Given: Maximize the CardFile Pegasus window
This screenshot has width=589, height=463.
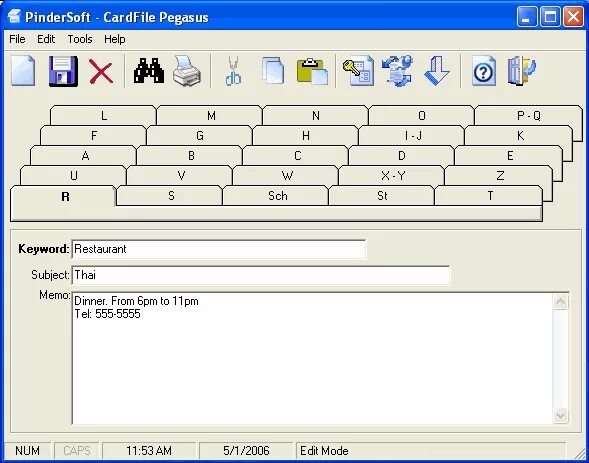Looking at the screenshot, I should (x=550, y=17).
